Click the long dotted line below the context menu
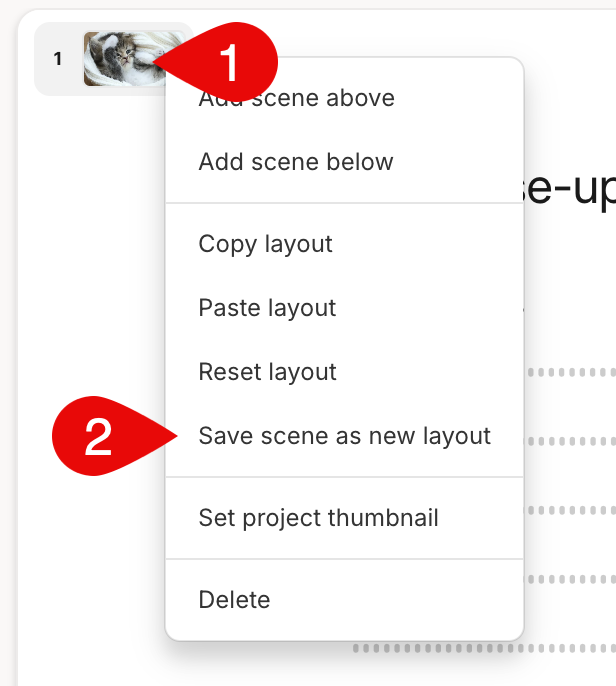616x686 pixels. (x=484, y=648)
